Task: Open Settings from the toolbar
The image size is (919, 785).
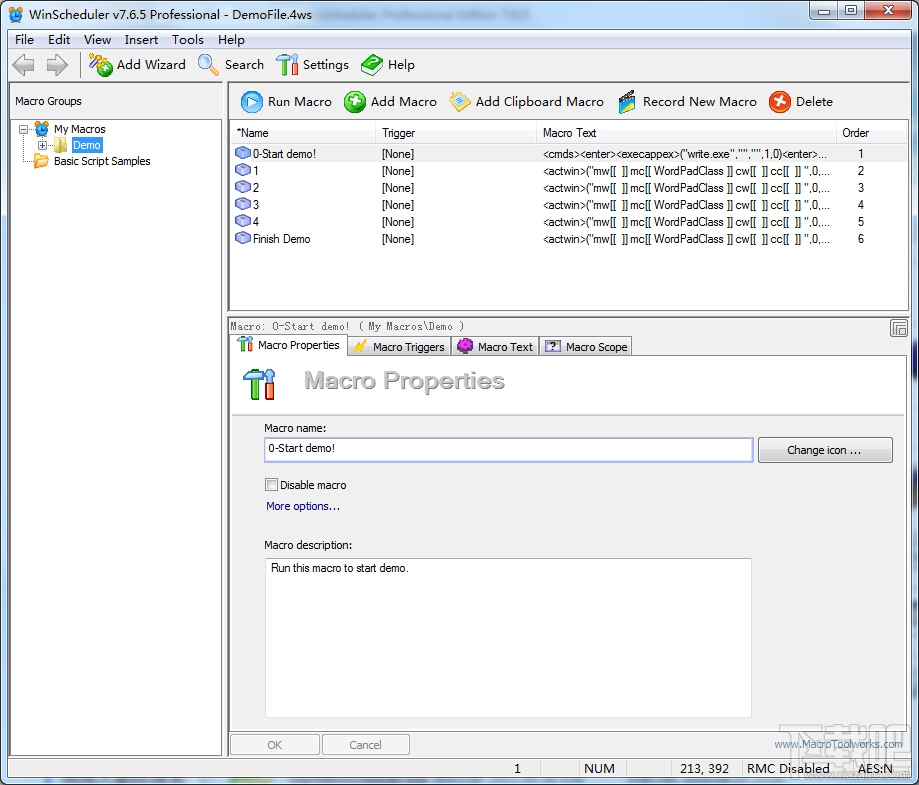Action: (312, 64)
